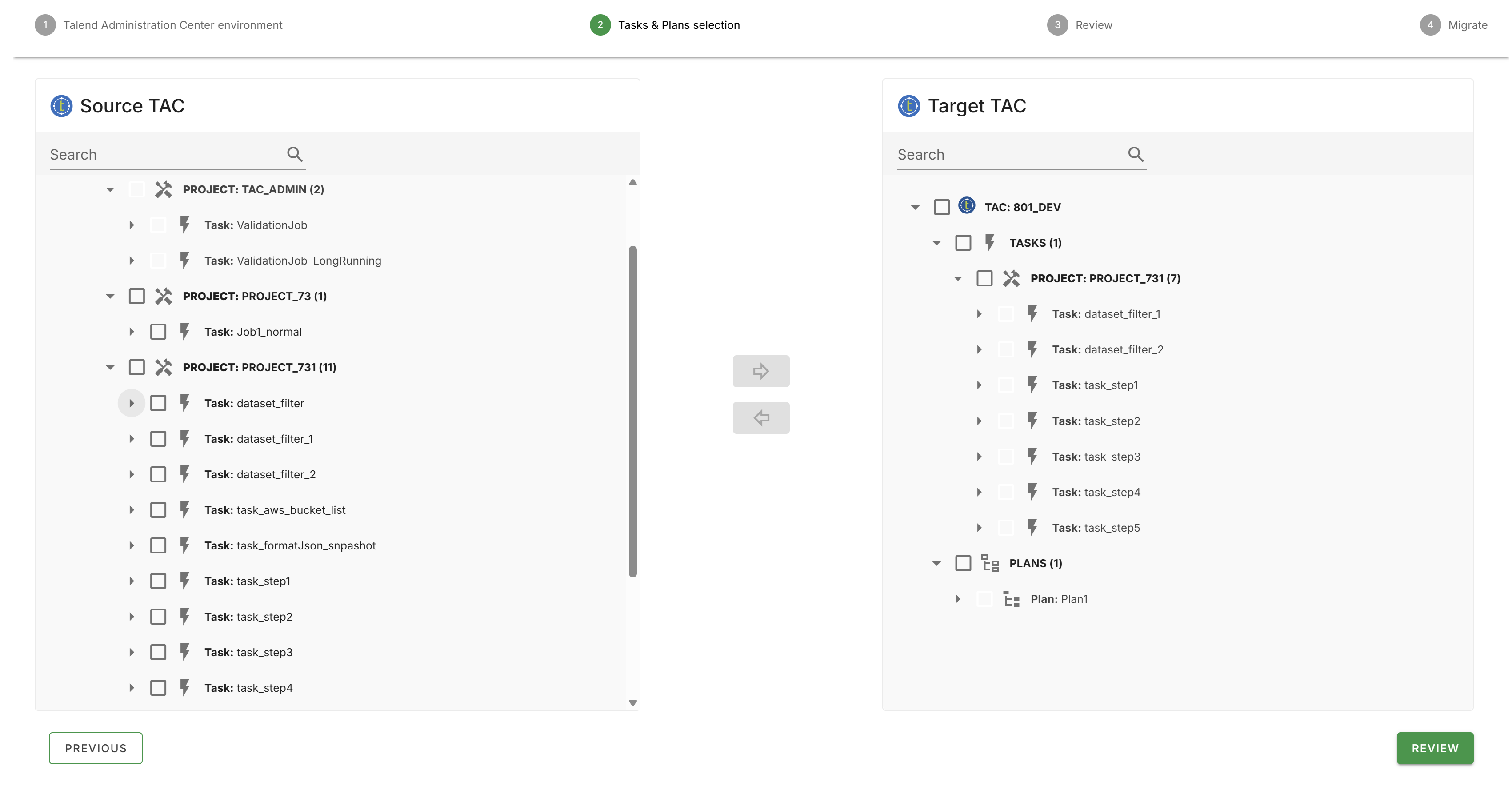The image size is (1512, 794).
Task: Click the green REVIEW button
Action: click(x=1435, y=748)
